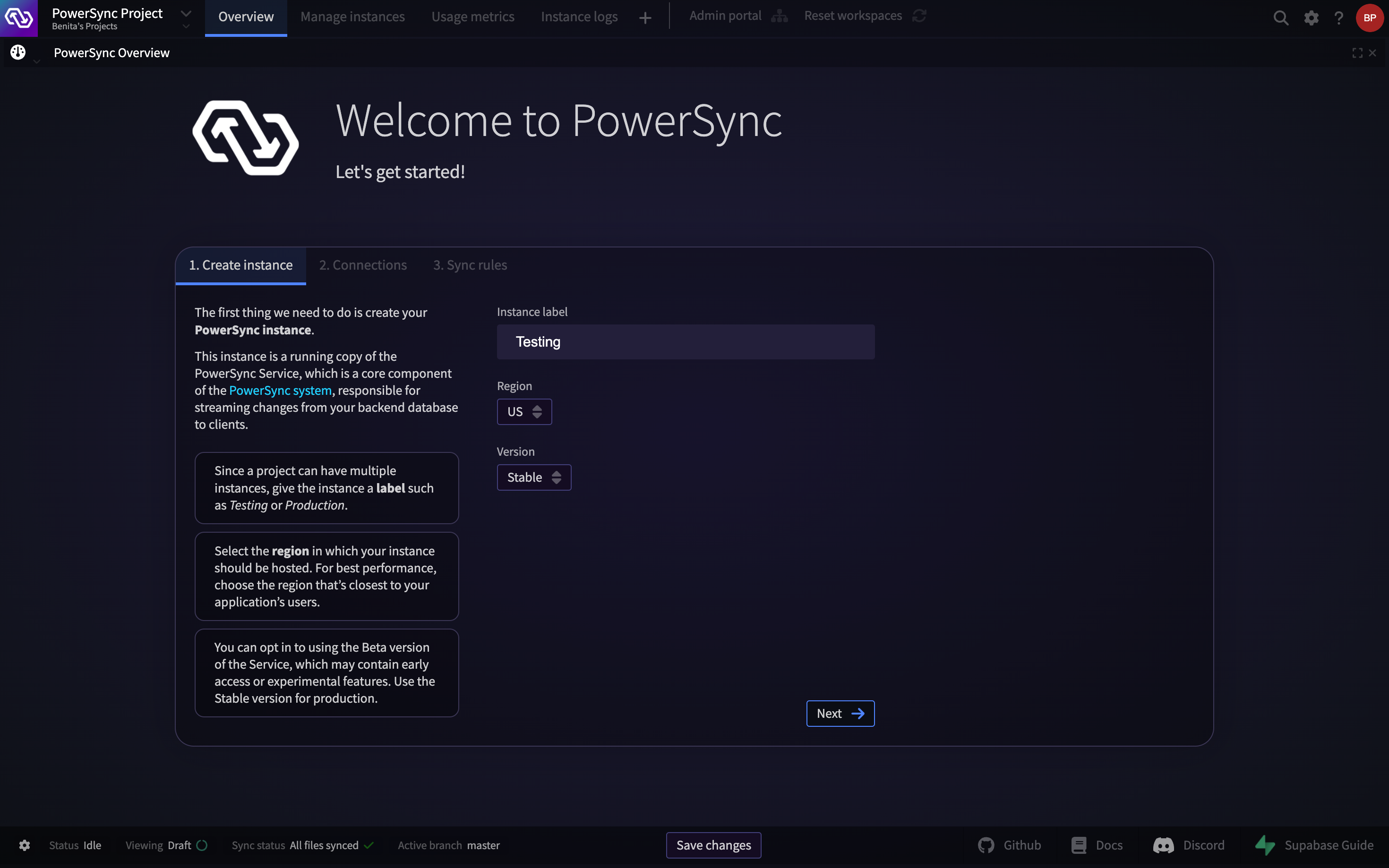This screenshot has height=868, width=1389.
Task: Expand the PowerSync Project dropdown chevron
Action: pyautogui.click(x=186, y=14)
